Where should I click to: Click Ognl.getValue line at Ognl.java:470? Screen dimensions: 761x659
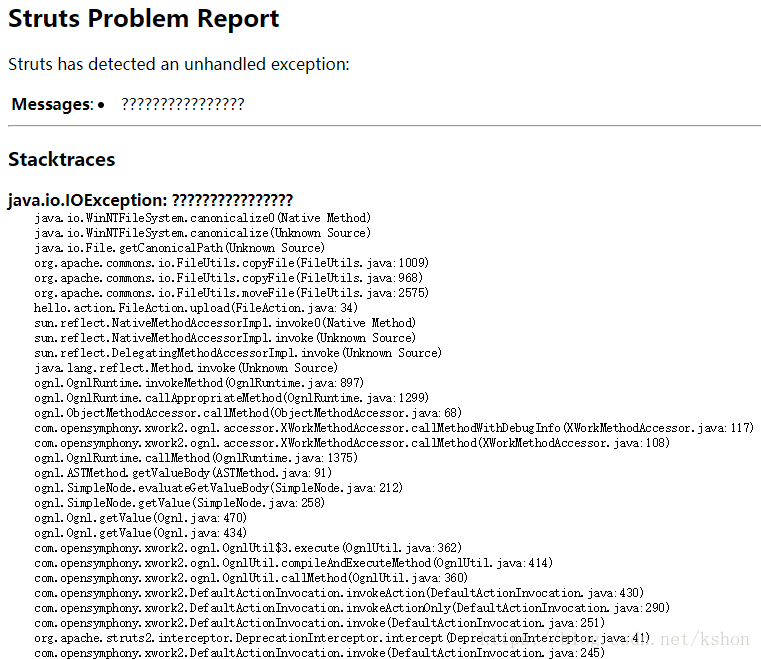tap(141, 519)
